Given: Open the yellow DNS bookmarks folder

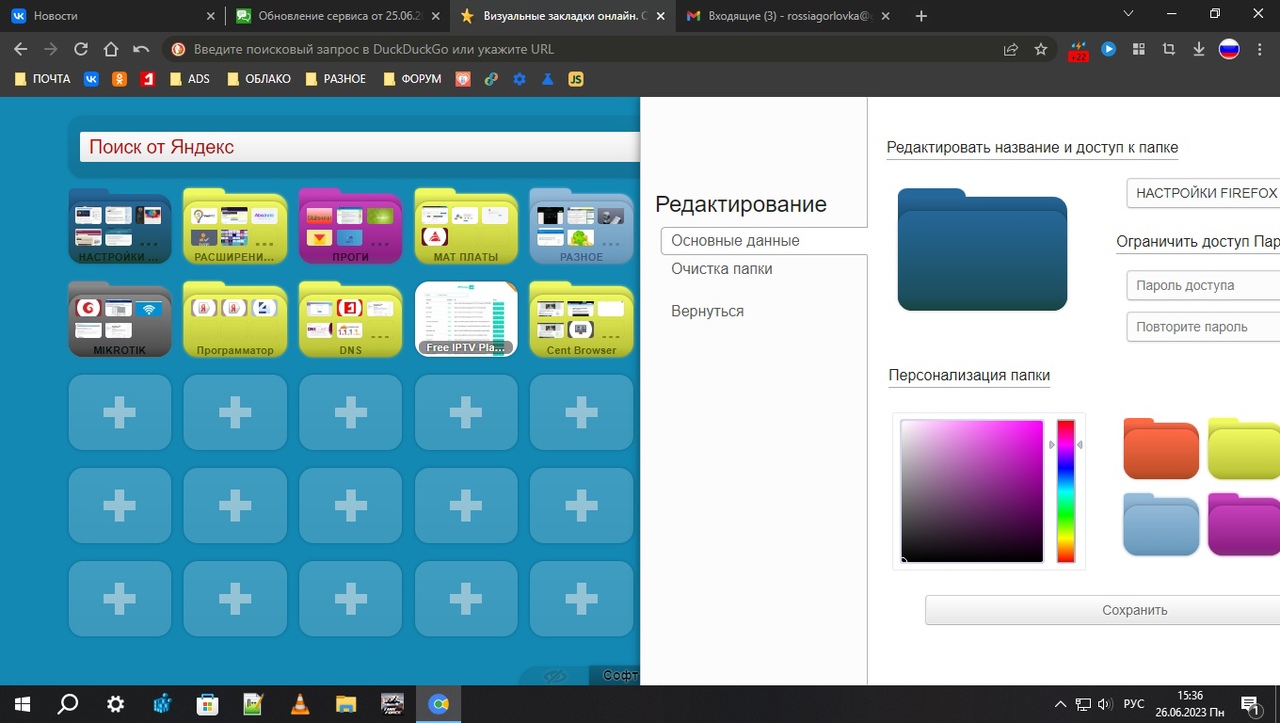Looking at the screenshot, I should (x=350, y=320).
